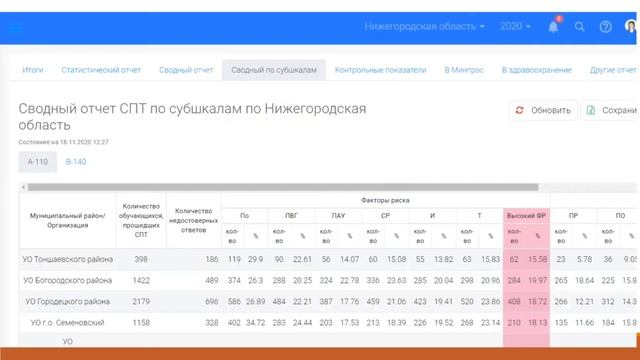Click the Муниципальный район/Организация column header
This screenshot has height=360, width=640.
(68, 220)
